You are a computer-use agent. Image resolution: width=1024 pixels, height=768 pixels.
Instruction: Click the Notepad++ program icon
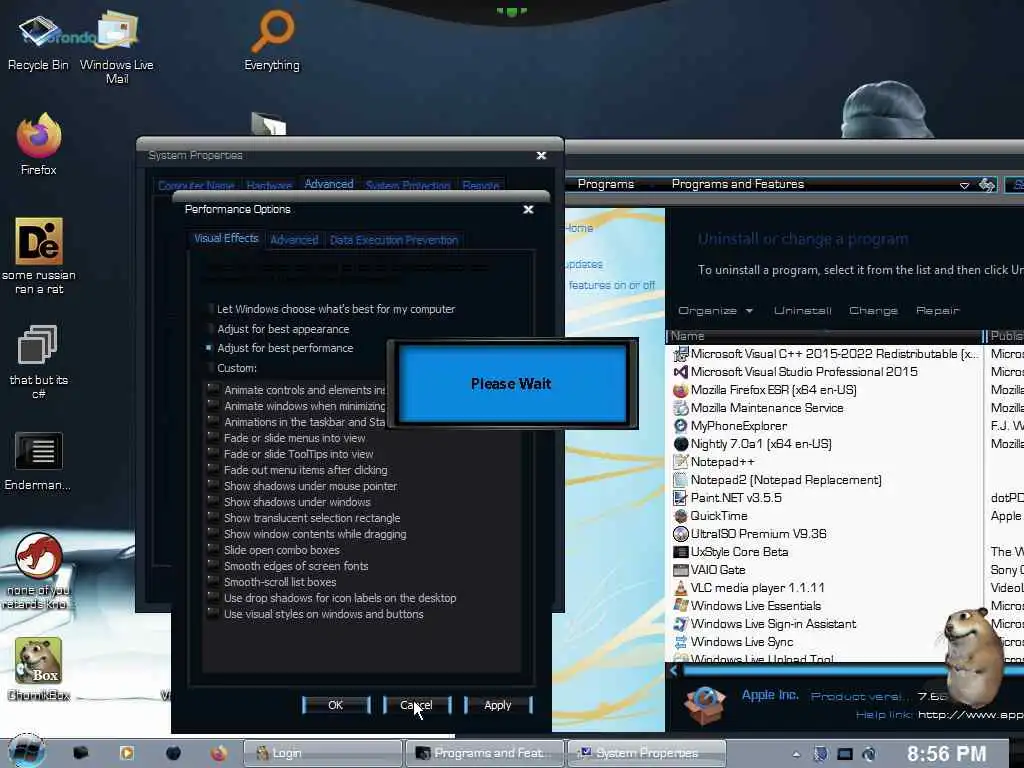[x=680, y=462]
